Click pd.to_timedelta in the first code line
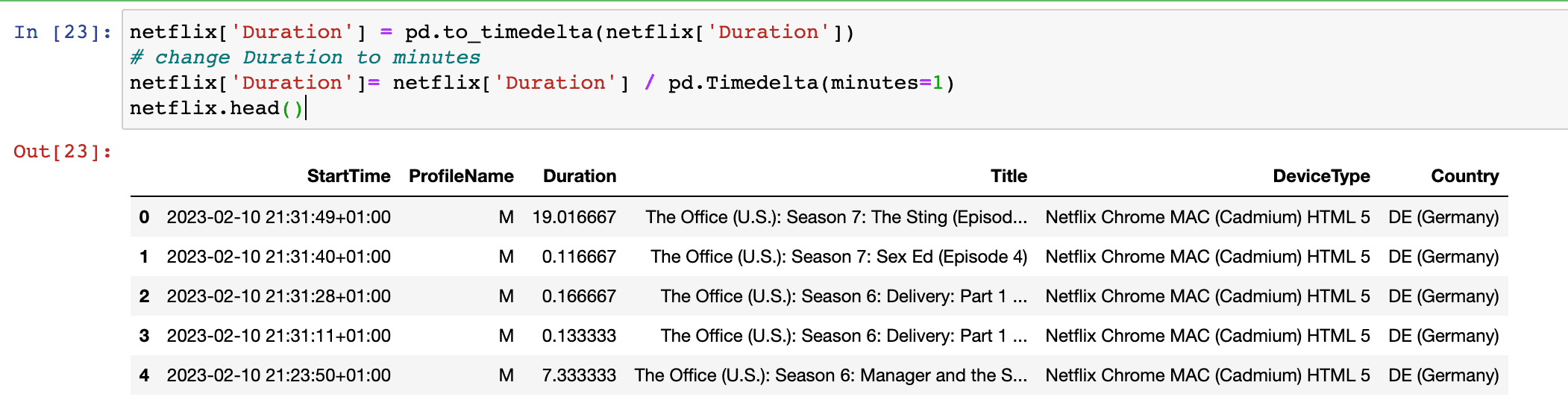This screenshot has width=1568, height=403. (499, 32)
